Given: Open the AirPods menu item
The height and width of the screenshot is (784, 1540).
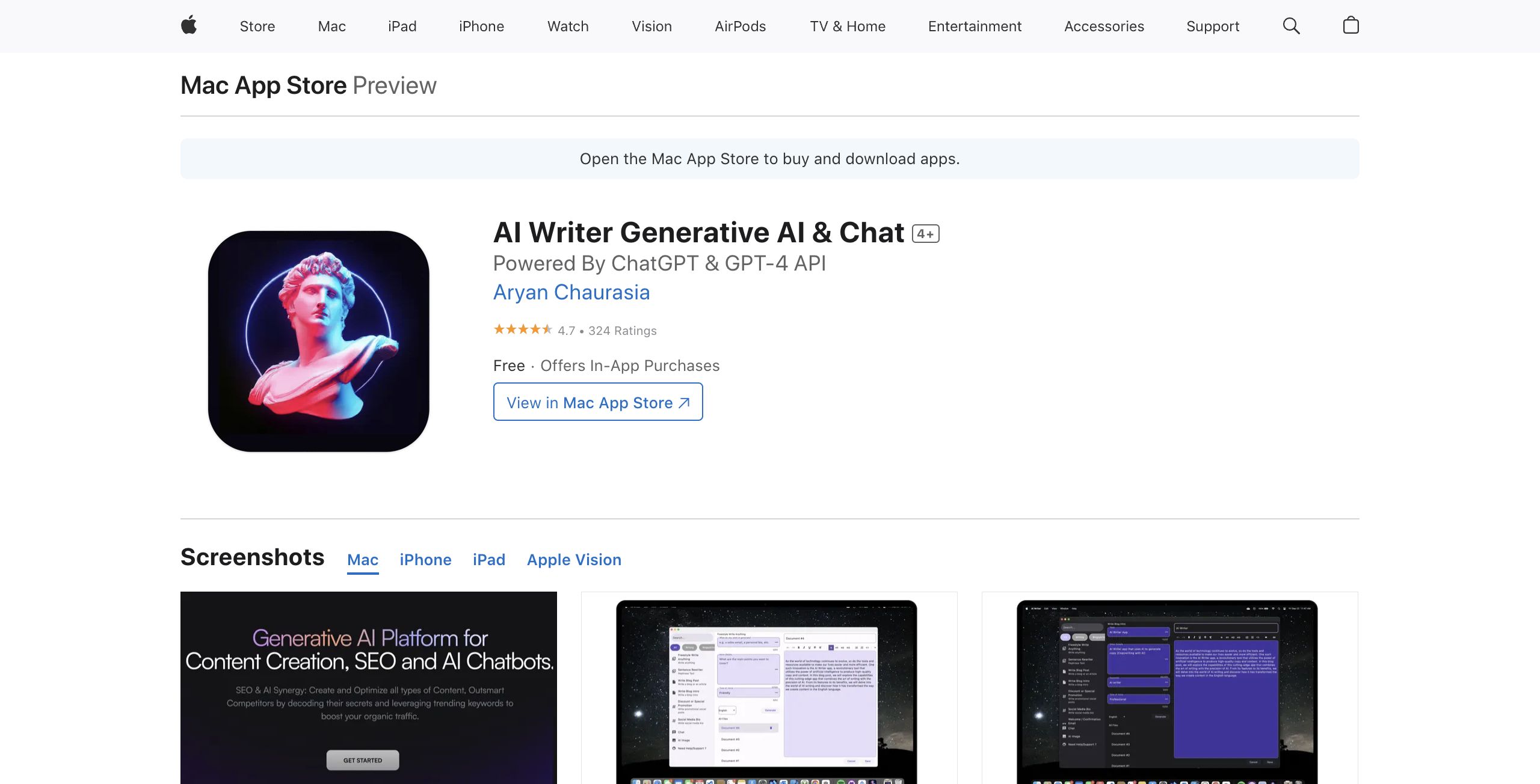Looking at the screenshot, I should click(740, 26).
